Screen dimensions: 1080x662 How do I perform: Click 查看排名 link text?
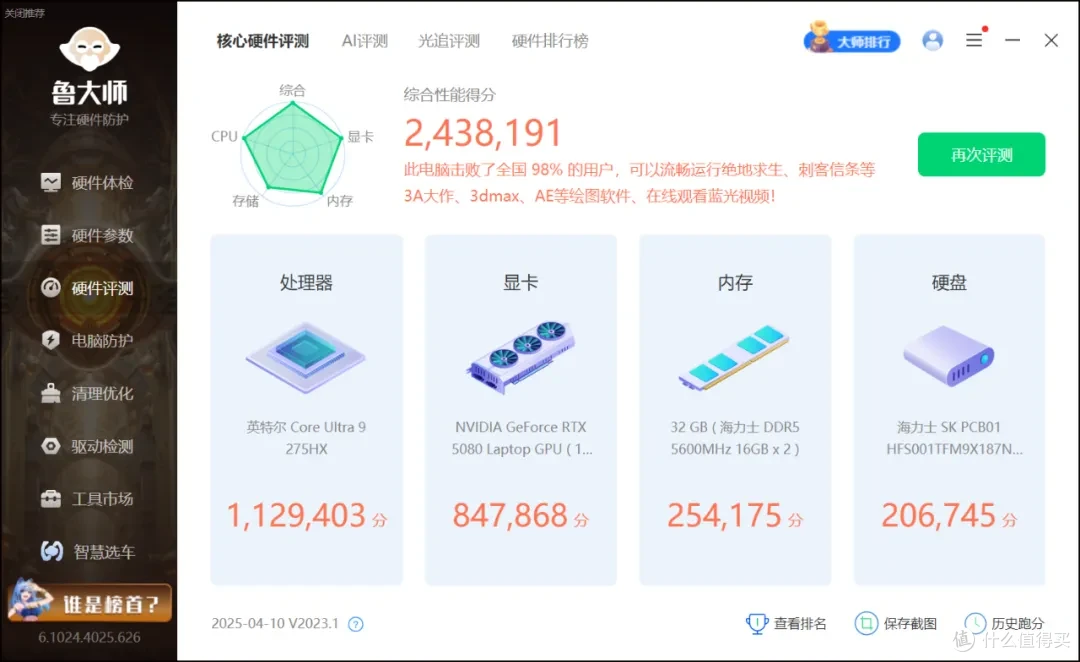tap(800, 623)
